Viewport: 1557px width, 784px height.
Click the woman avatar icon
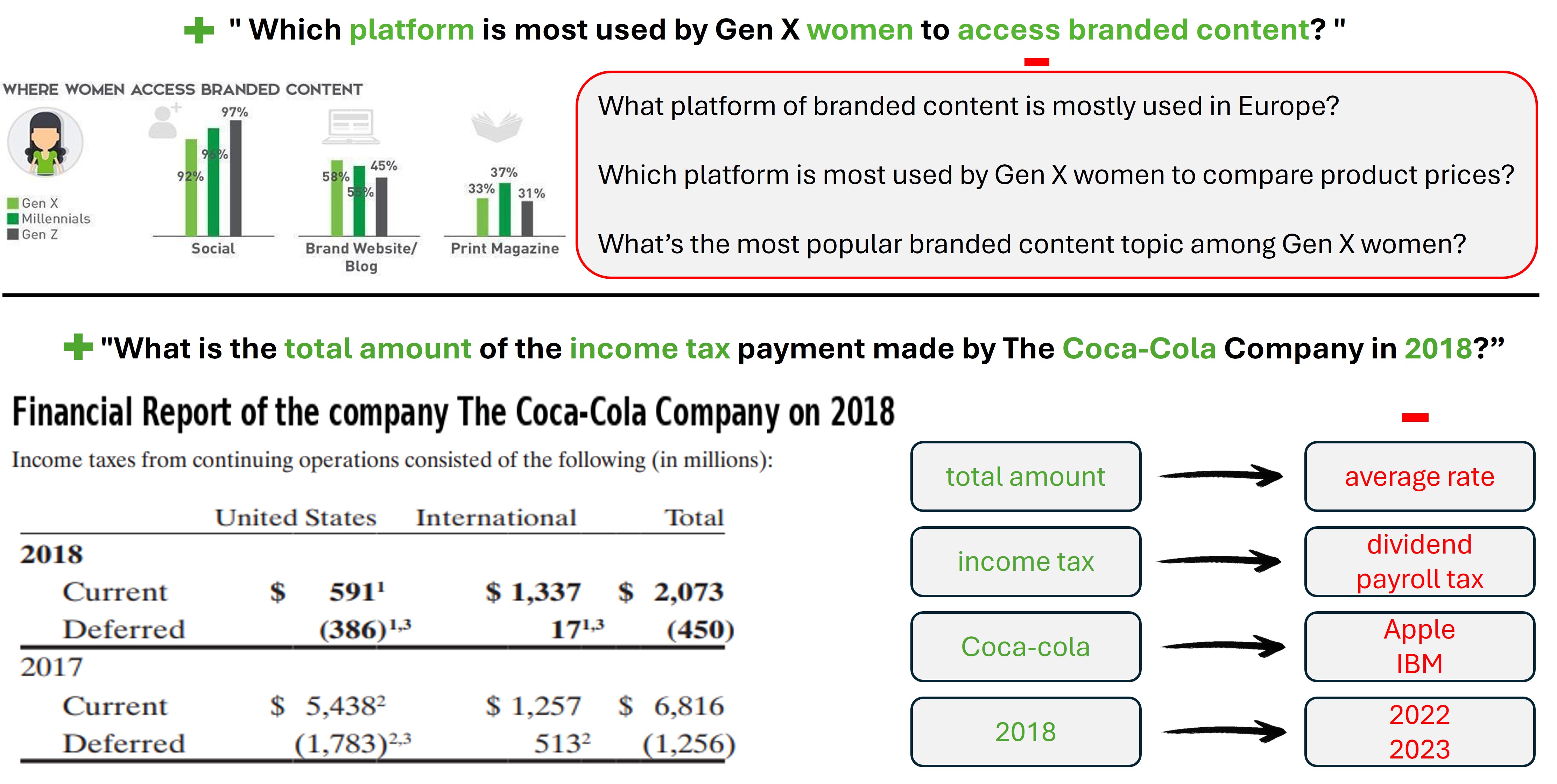coord(45,143)
